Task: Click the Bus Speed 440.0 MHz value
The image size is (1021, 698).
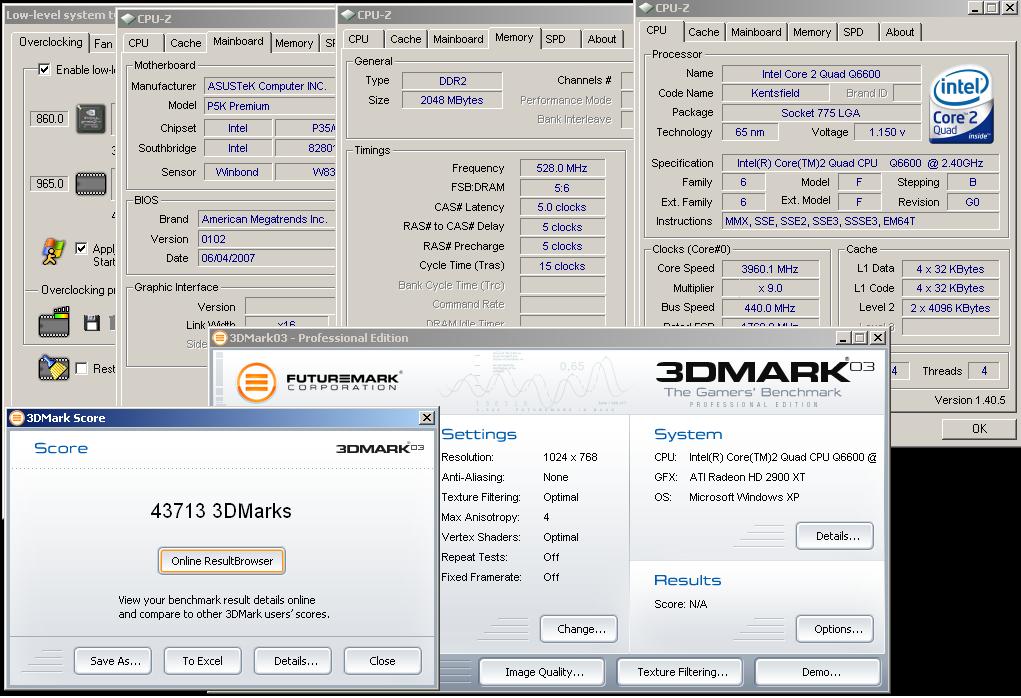Action: pos(770,308)
